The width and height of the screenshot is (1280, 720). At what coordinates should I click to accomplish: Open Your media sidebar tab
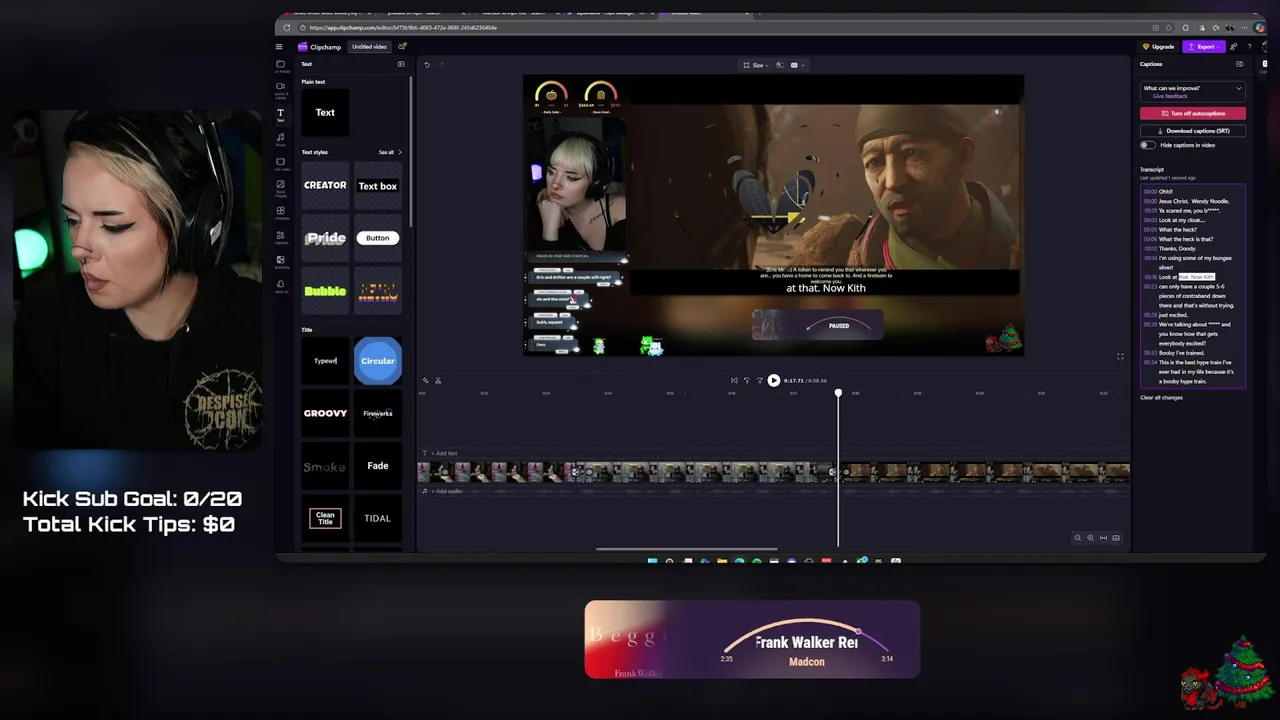click(281, 65)
